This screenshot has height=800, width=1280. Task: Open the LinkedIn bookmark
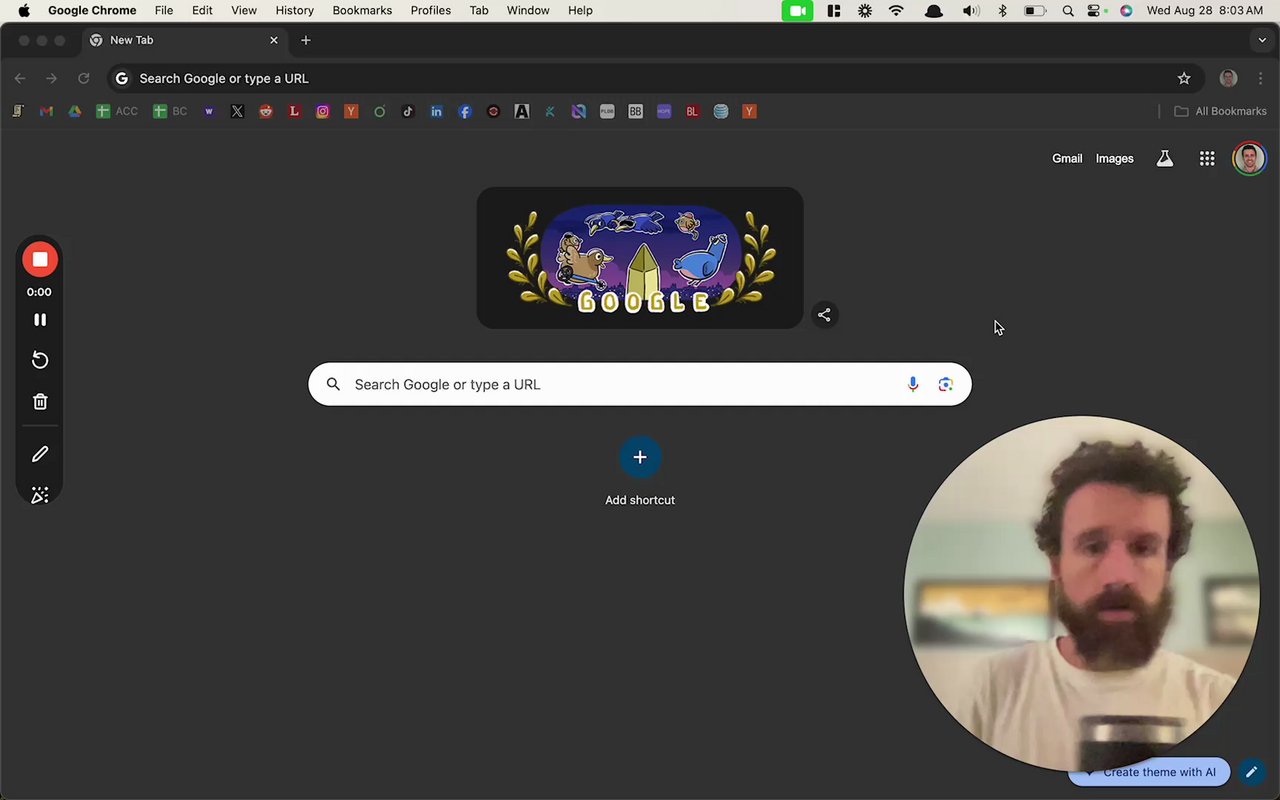point(436,112)
